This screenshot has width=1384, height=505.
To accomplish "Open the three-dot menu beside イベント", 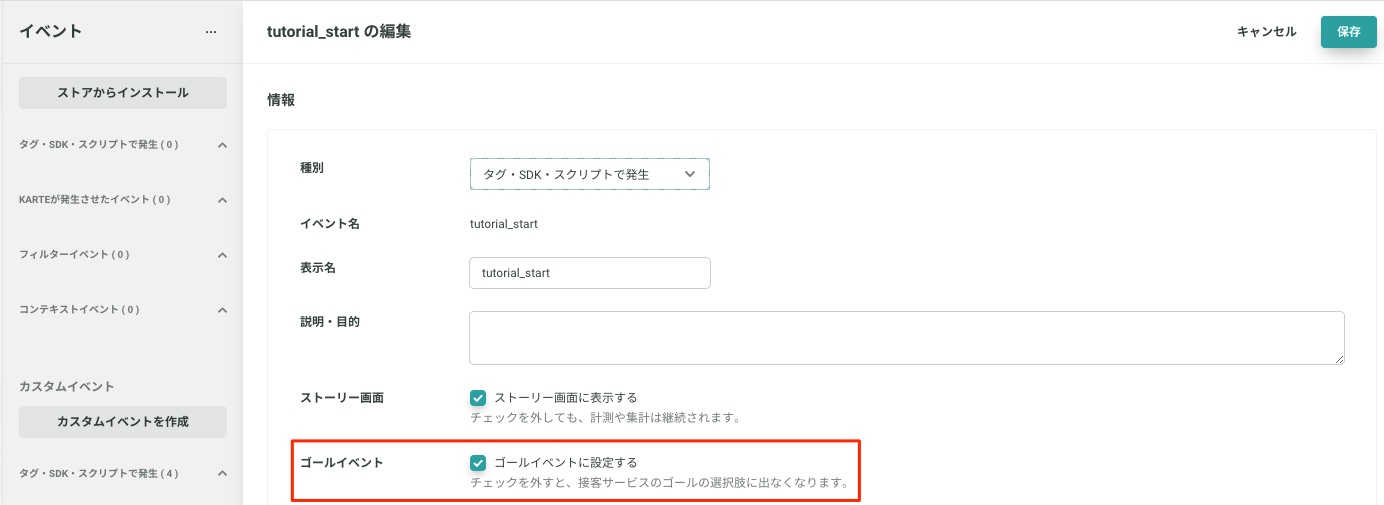I will click(211, 32).
